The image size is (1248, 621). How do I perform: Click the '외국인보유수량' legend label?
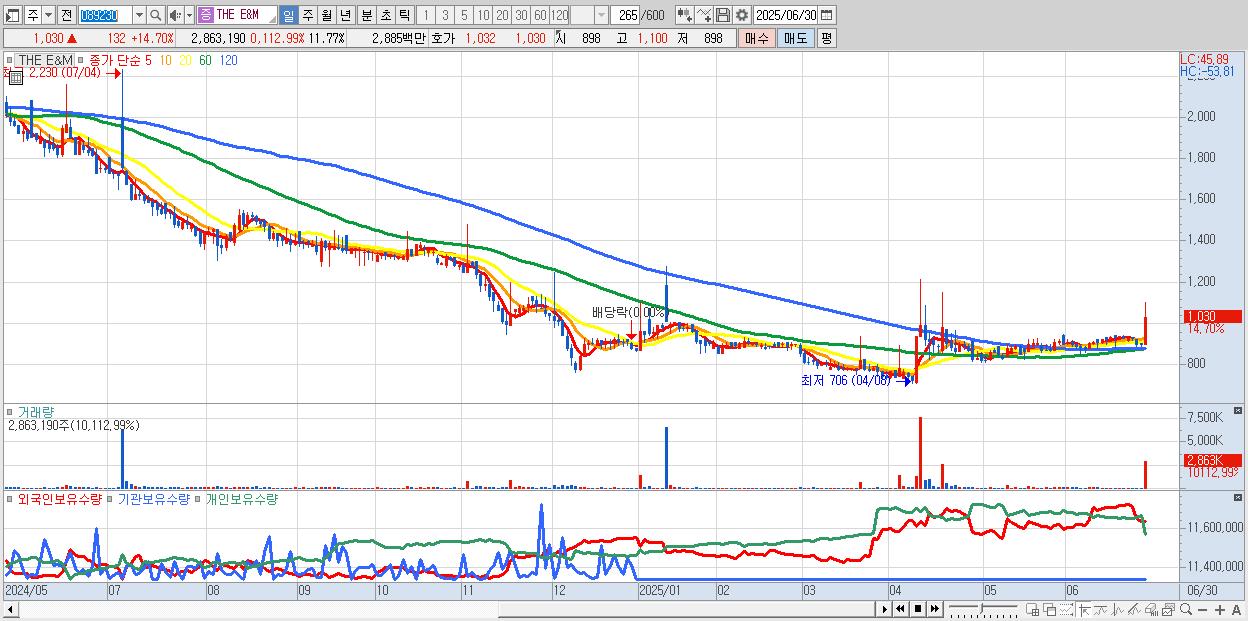point(58,498)
